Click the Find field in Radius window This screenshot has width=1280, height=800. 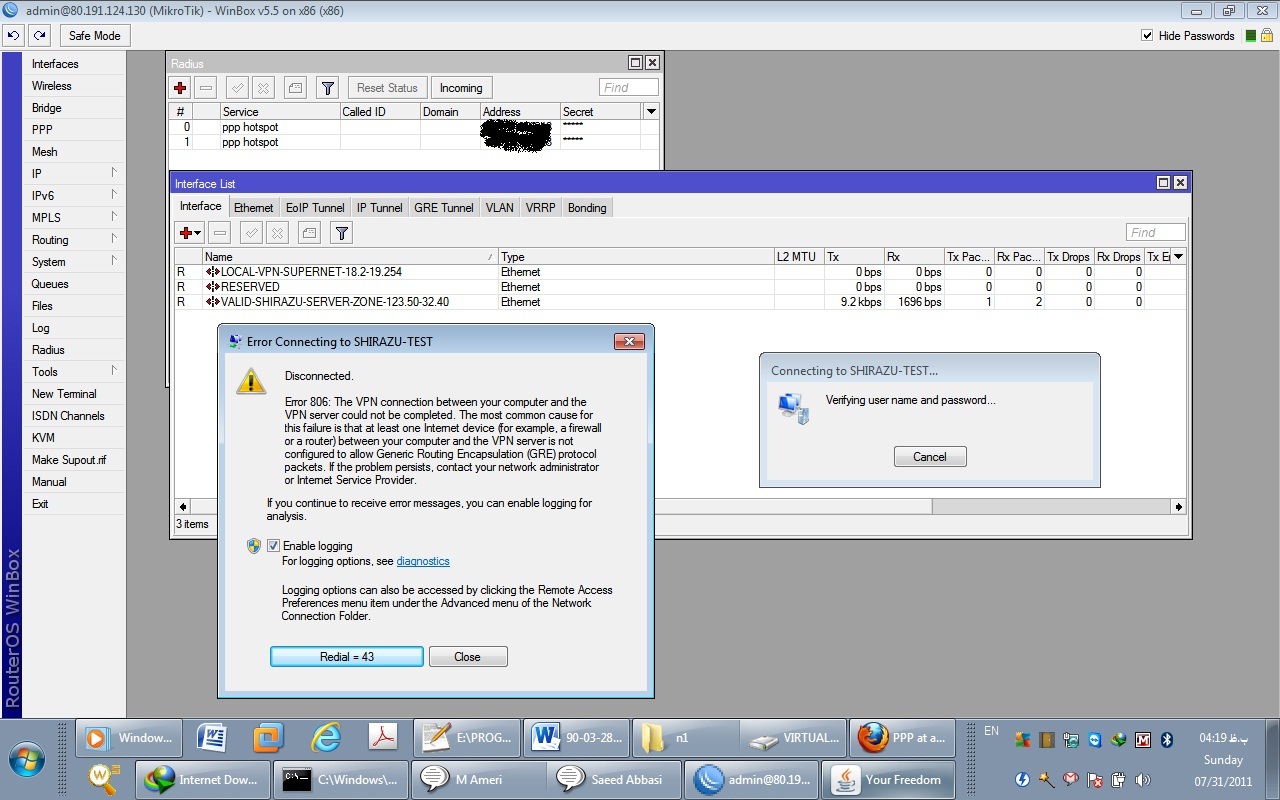[629, 88]
